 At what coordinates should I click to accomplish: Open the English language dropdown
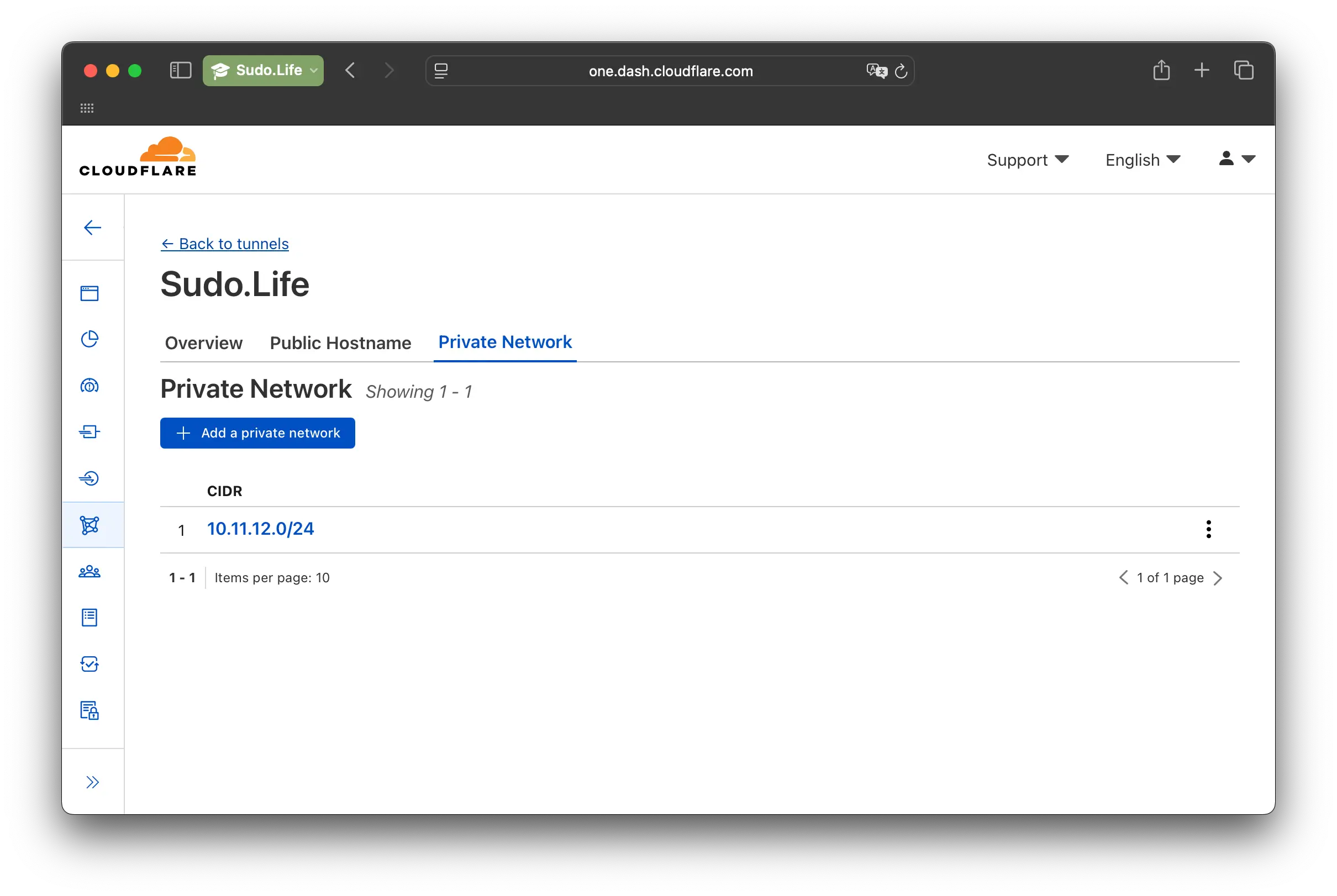tap(1142, 160)
